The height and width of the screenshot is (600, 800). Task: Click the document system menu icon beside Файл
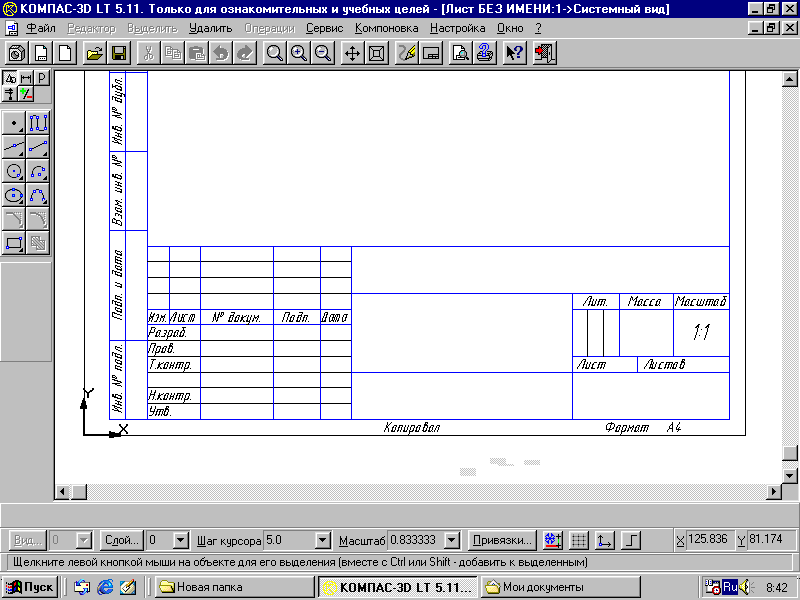[x=12, y=28]
